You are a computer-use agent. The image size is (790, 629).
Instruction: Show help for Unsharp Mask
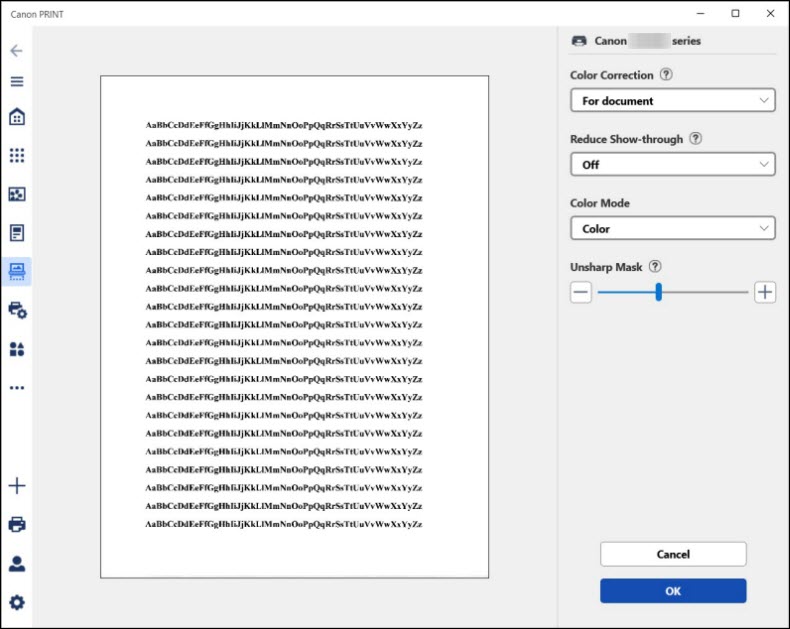[654, 267]
